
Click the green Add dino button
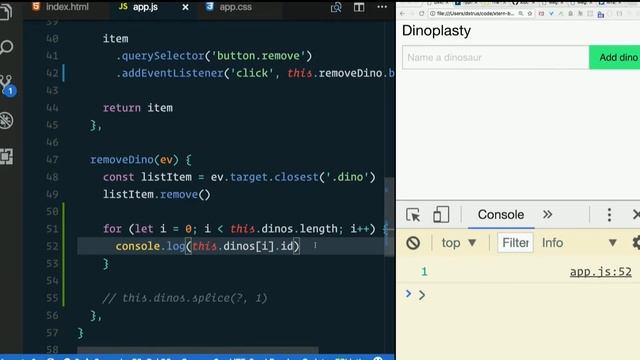coord(615,58)
